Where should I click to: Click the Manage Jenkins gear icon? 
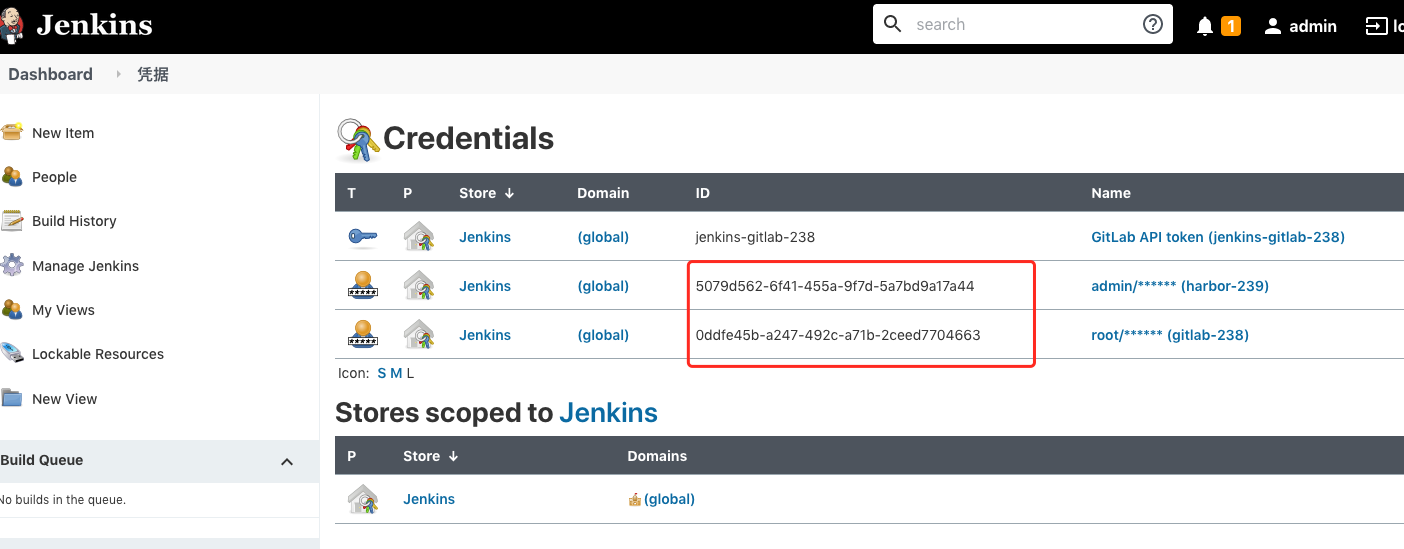click(x=12, y=265)
